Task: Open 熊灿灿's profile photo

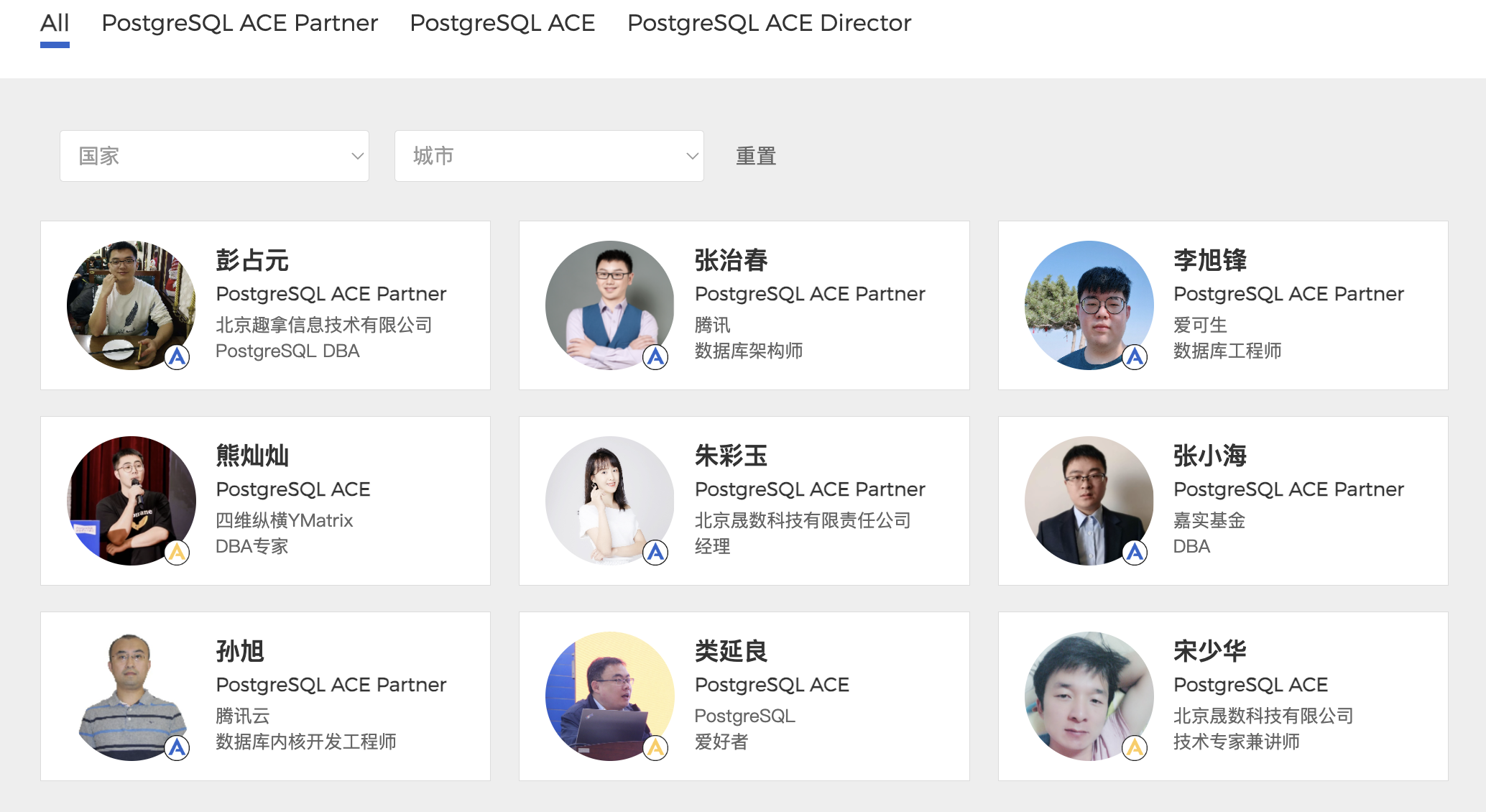Action: pyautogui.click(x=131, y=500)
